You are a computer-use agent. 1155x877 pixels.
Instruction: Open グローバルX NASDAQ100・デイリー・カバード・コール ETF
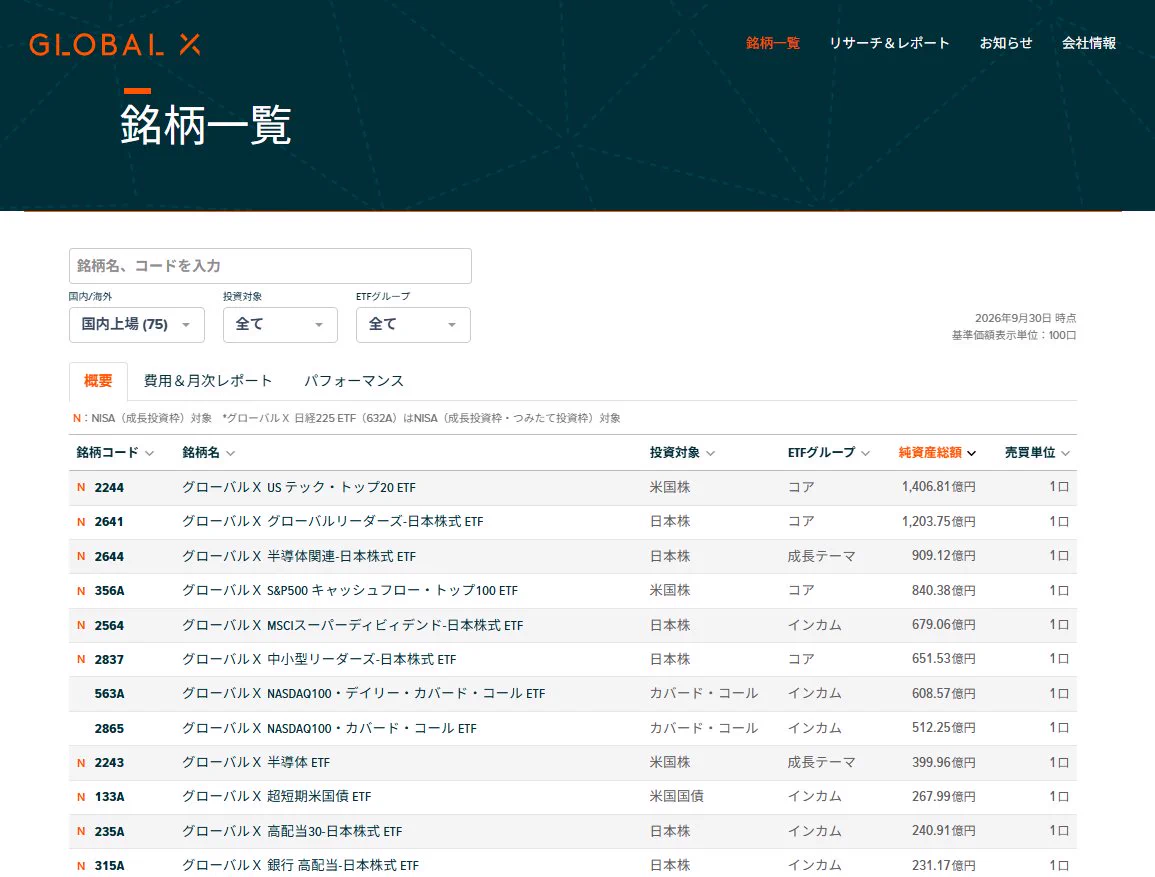click(x=364, y=694)
